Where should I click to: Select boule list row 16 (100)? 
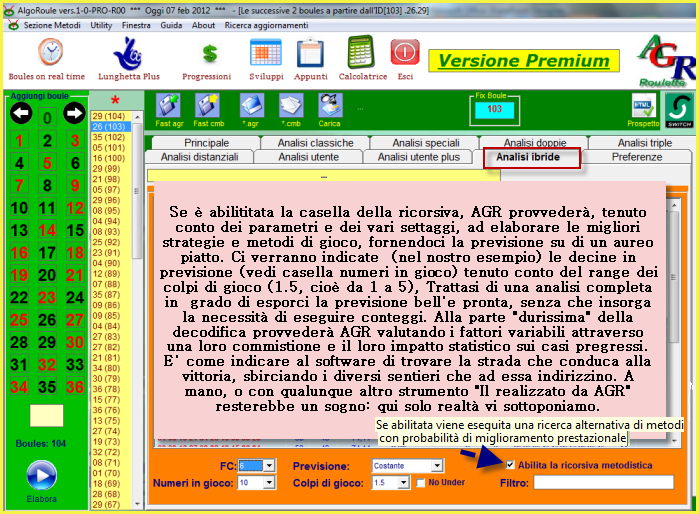click(111, 158)
